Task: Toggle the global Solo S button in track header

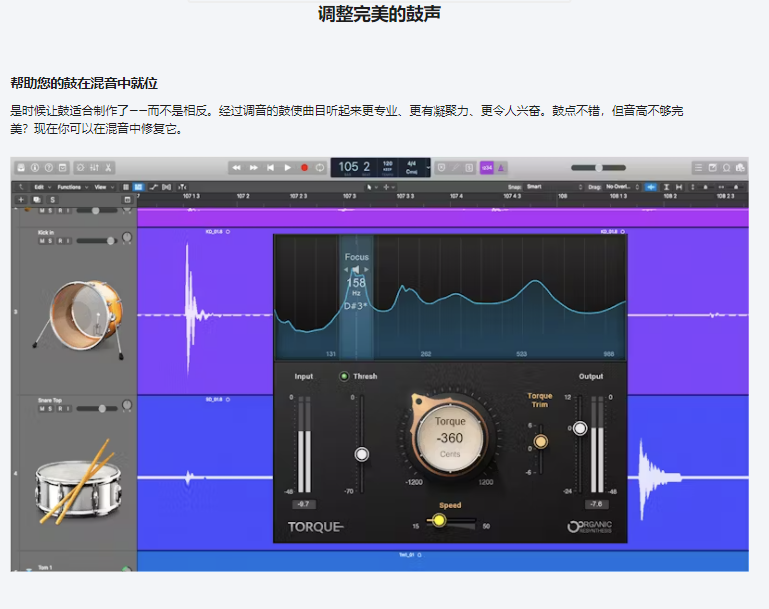Action: [x=52, y=200]
